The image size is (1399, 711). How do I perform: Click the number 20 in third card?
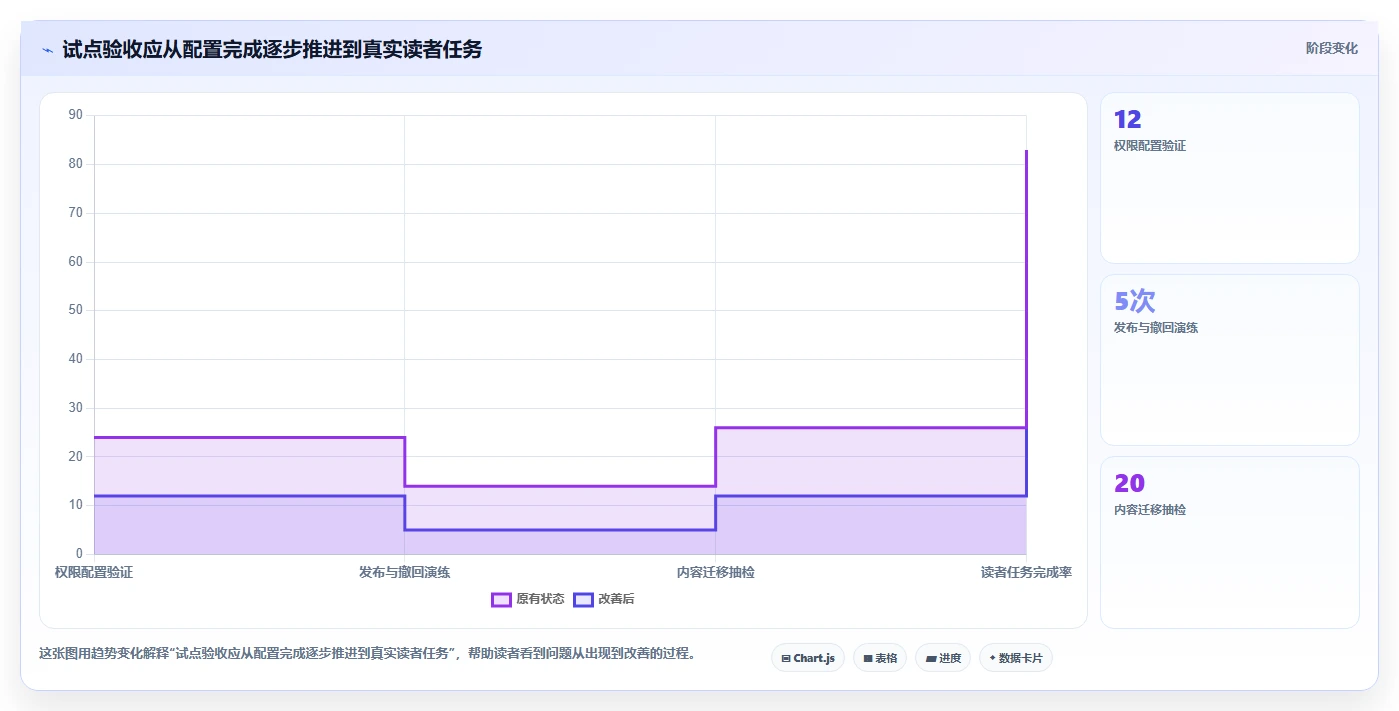(x=1129, y=483)
